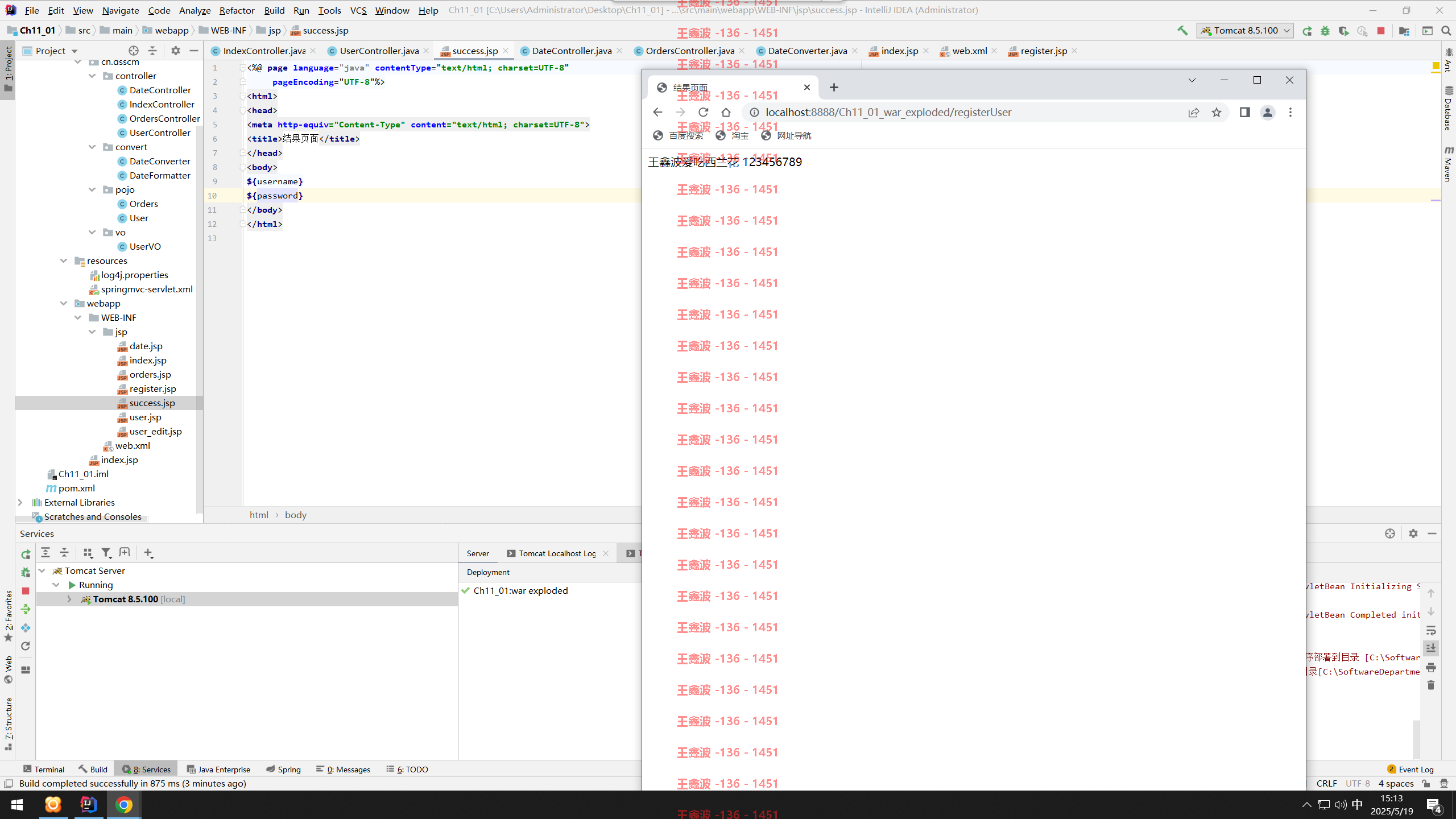Stop Tomcat from Services sidebar
Viewport: 1456px width, 819px height.
tap(26, 591)
